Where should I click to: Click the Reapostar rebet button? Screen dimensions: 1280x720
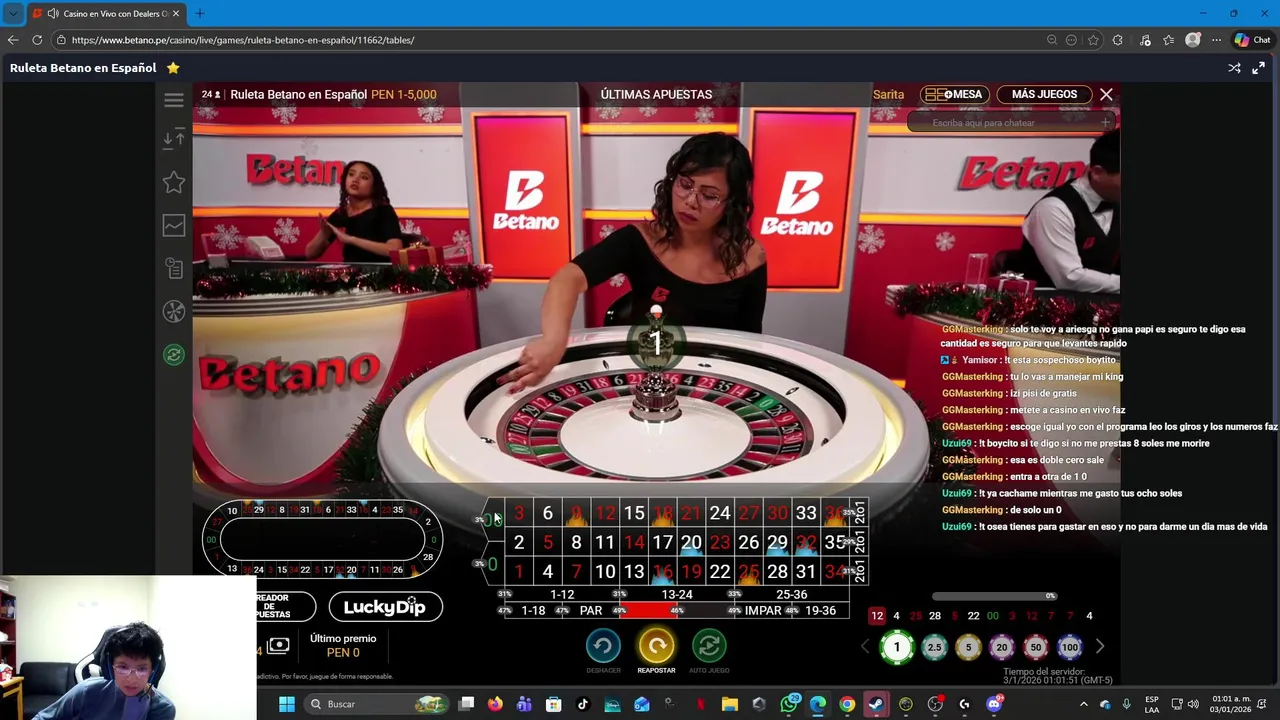(x=656, y=646)
